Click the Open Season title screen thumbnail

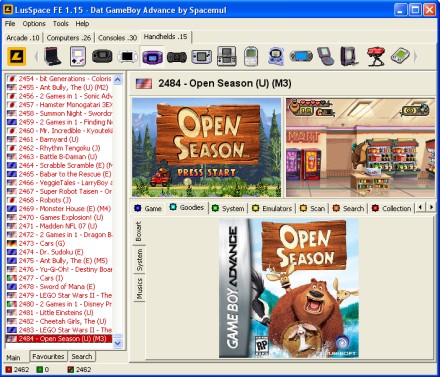[x=207, y=147]
